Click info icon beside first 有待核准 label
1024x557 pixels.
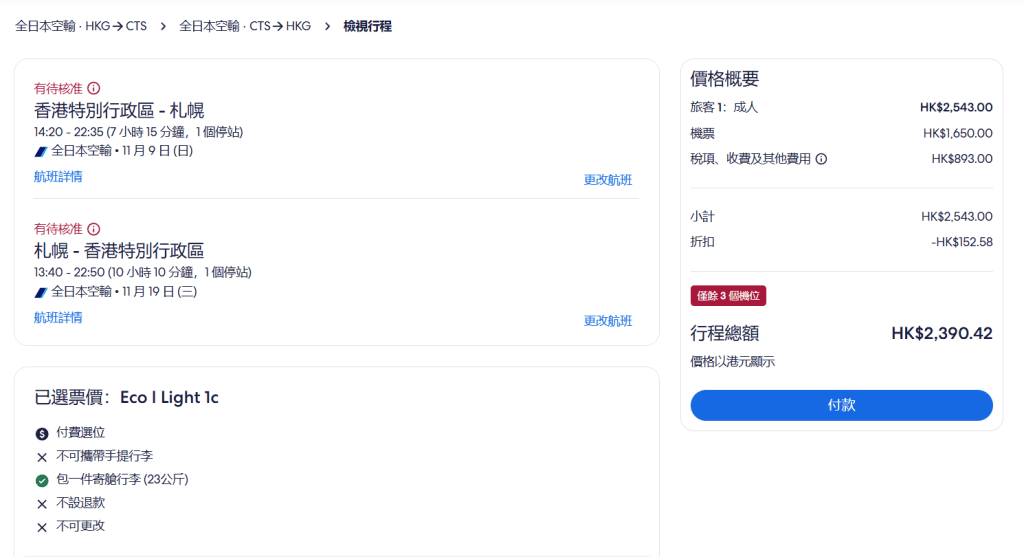click(94, 88)
